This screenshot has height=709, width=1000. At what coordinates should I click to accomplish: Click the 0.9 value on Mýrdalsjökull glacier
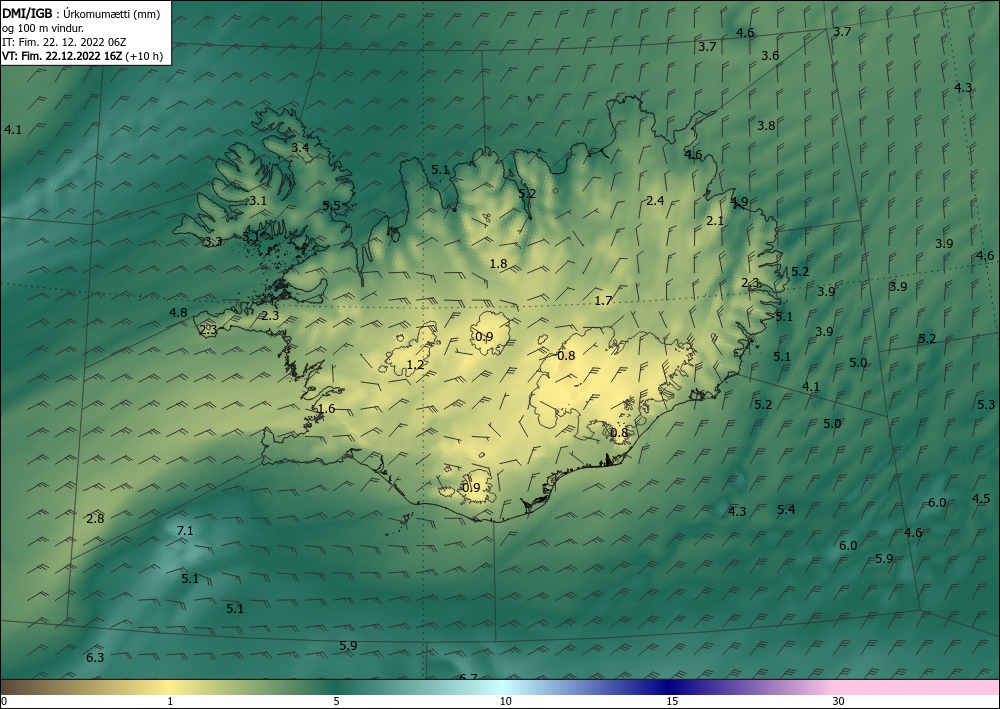[471, 488]
